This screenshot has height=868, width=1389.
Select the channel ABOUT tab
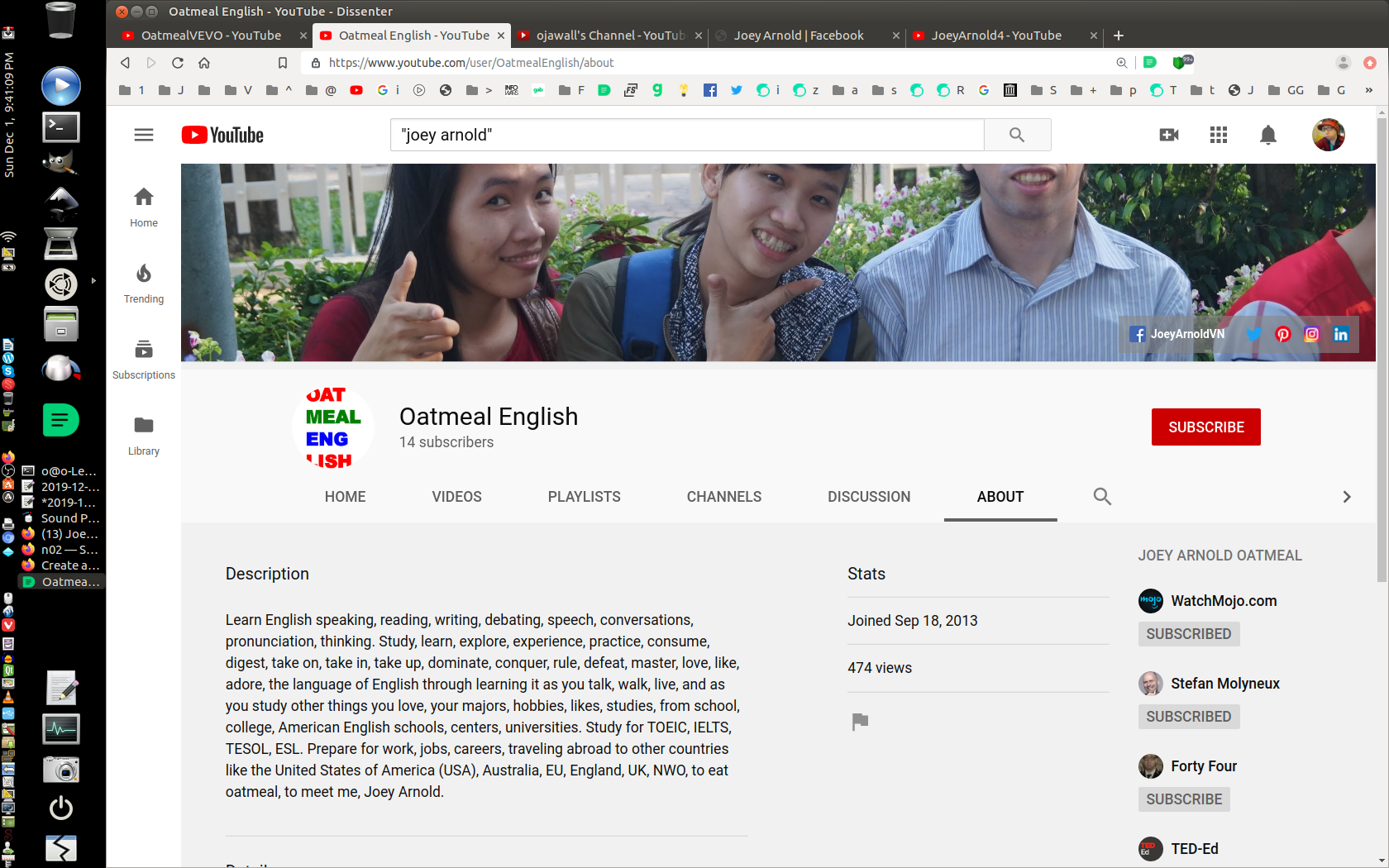(x=1000, y=497)
